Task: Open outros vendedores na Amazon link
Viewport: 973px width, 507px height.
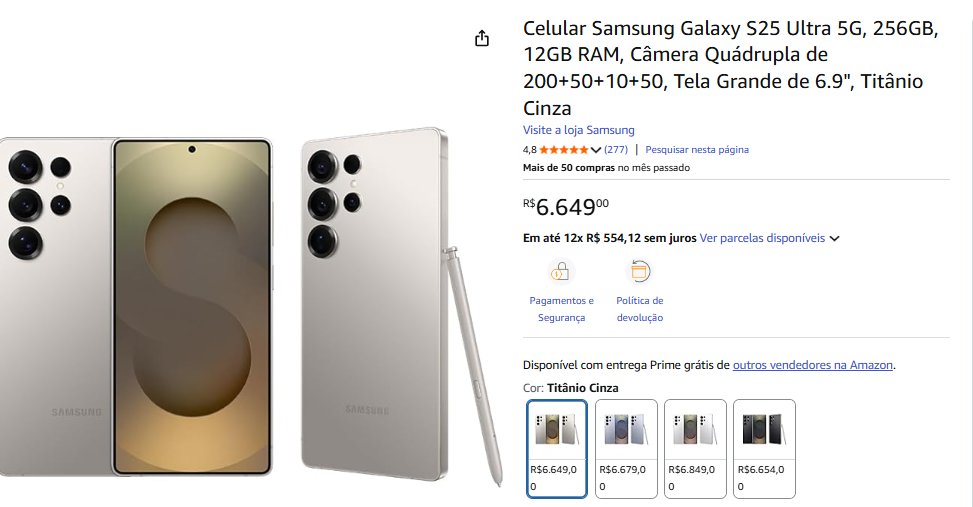Action: pyautogui.click(x=813, y=365)
